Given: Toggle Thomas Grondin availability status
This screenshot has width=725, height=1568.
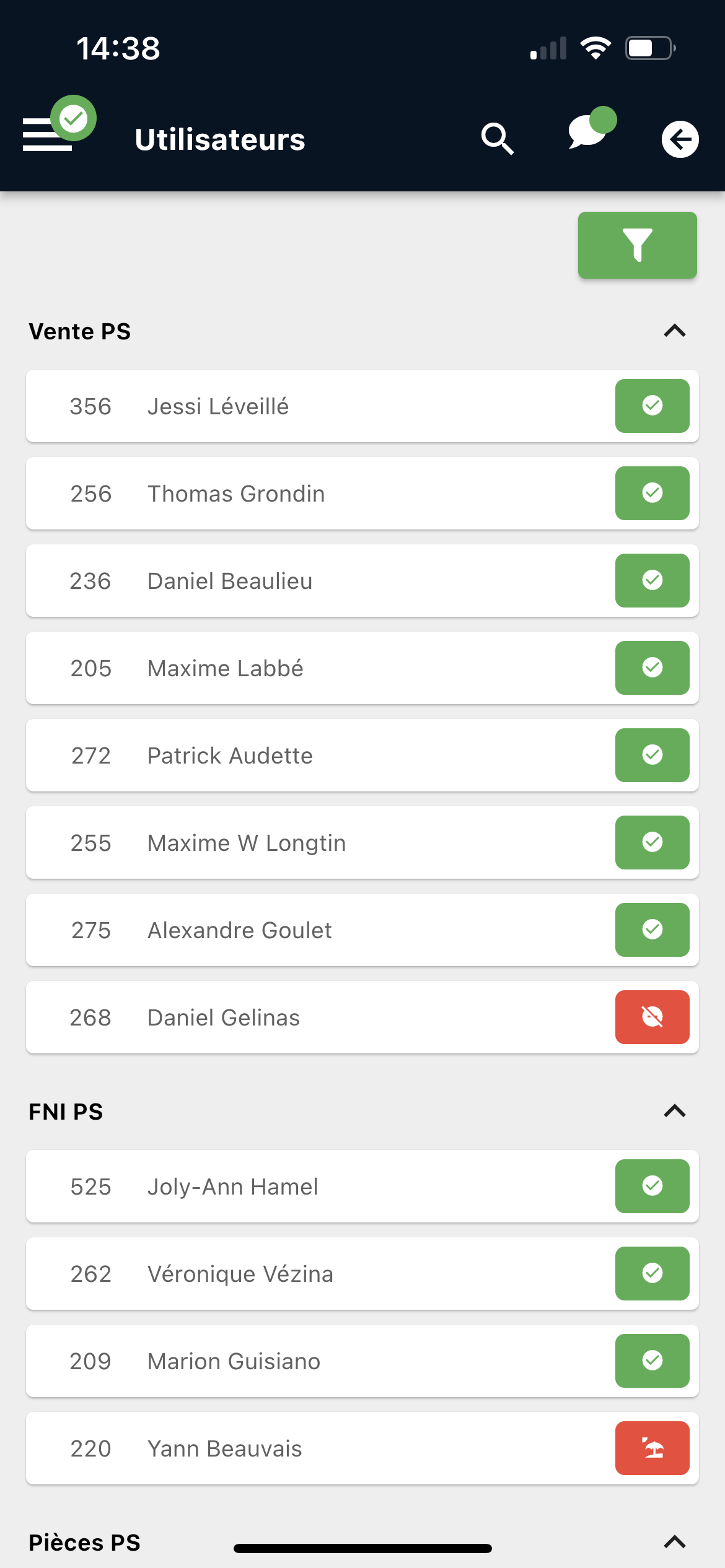Looking at the screenshot, I should 652,493.
